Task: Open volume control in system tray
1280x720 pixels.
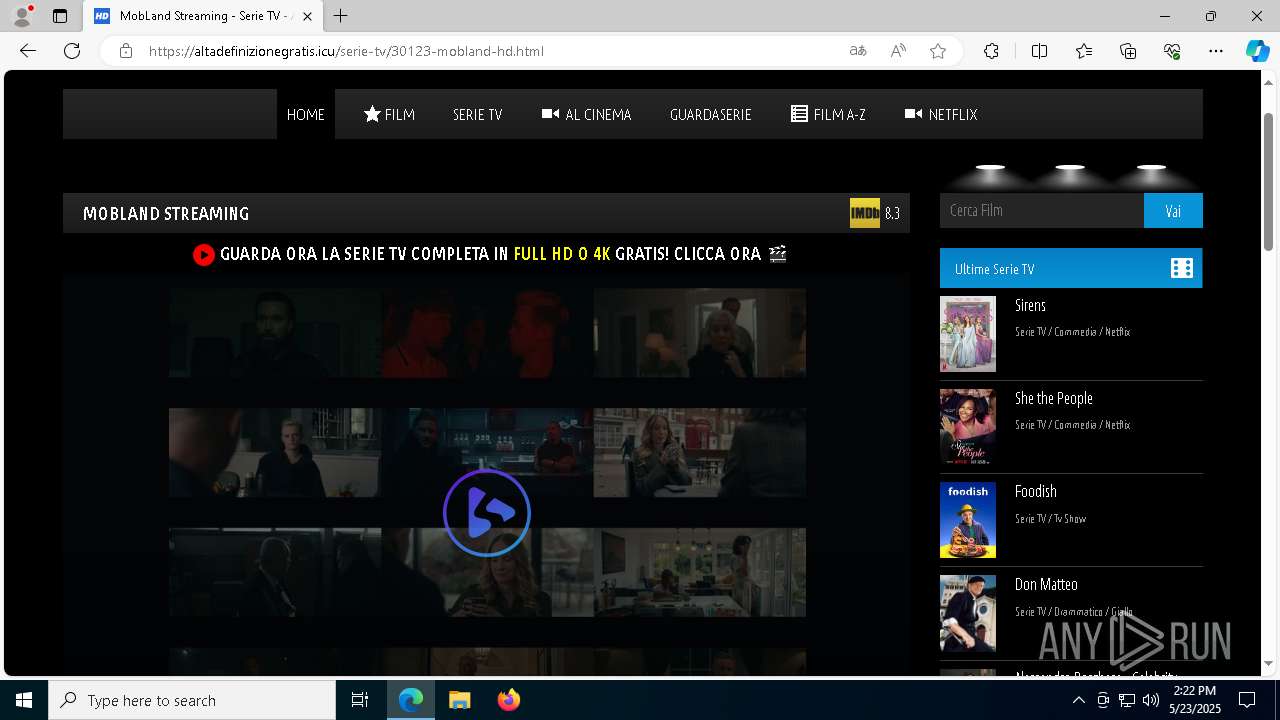Action: pos(1152,700)
